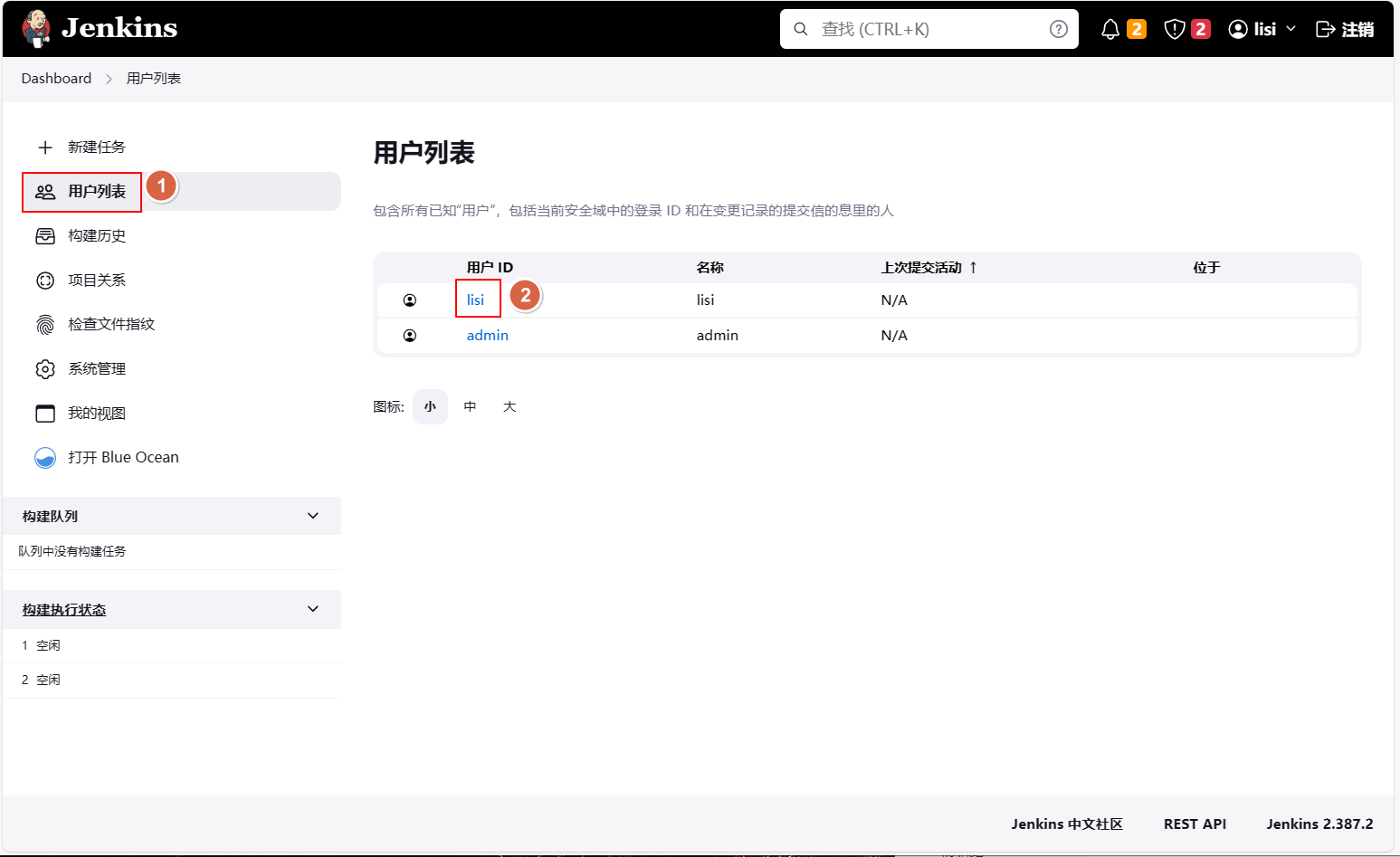
Task: Select 用户列表 in the sidebar
Action: [181, 192]
